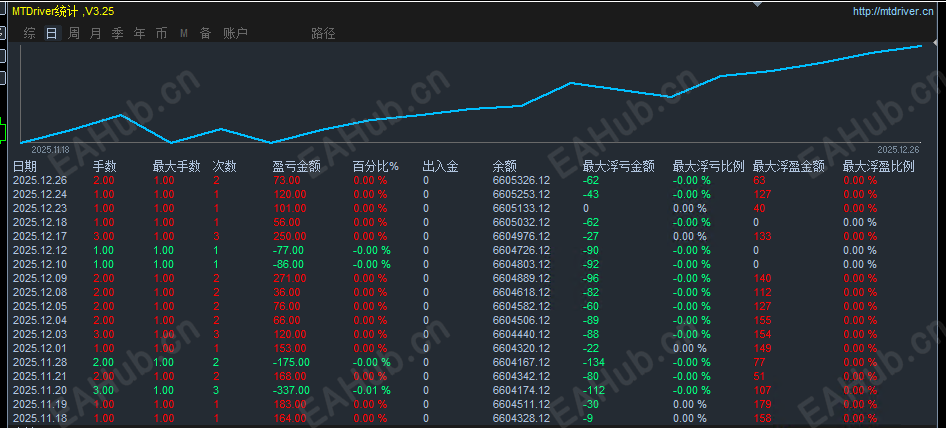Viewport: 946px width, 428px height.
Task: Click the balance 6604889.12
Action: [521, 278]
